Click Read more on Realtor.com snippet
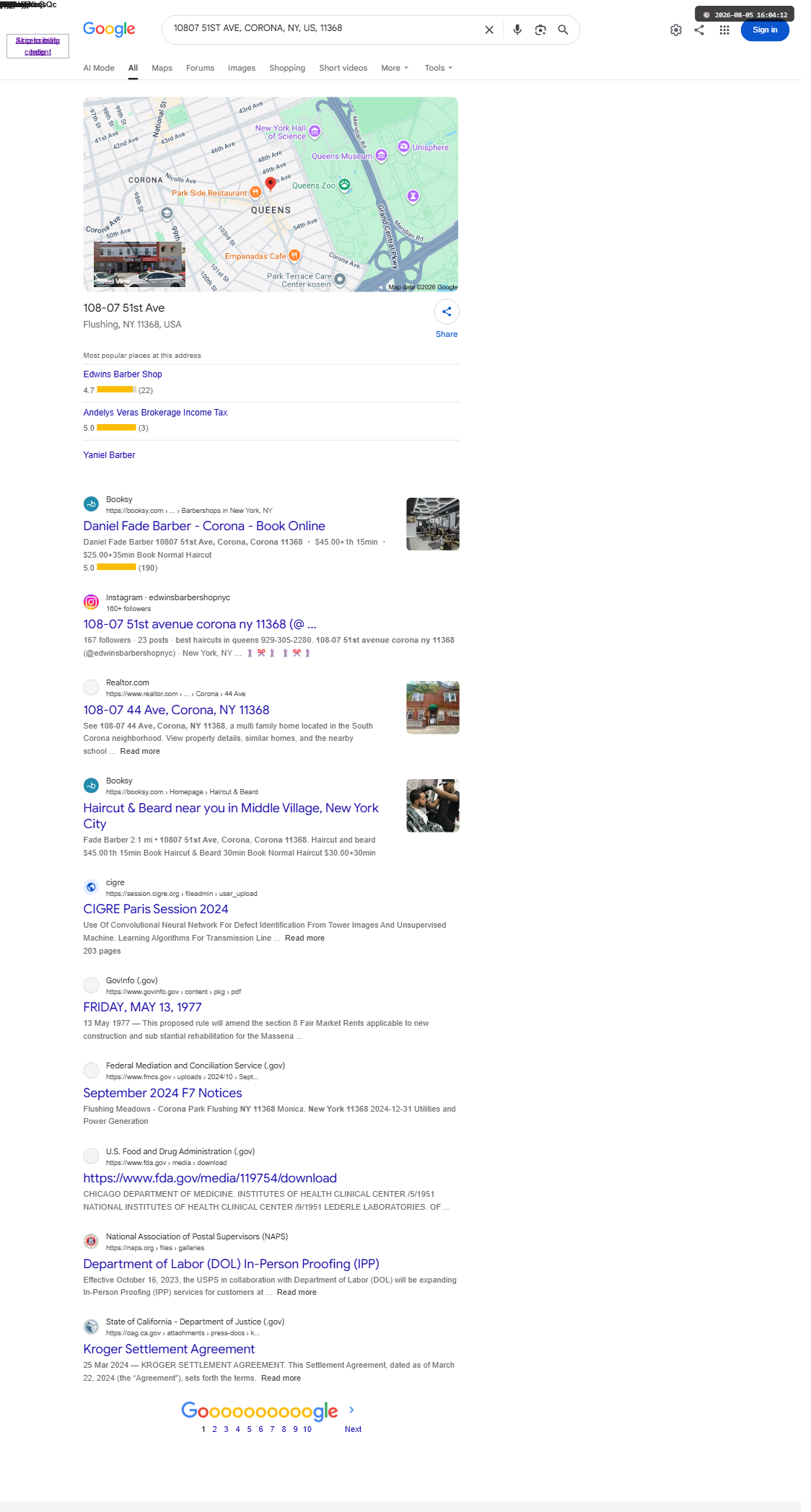This screenshot has height=1512, width=811. click(140, 751)
